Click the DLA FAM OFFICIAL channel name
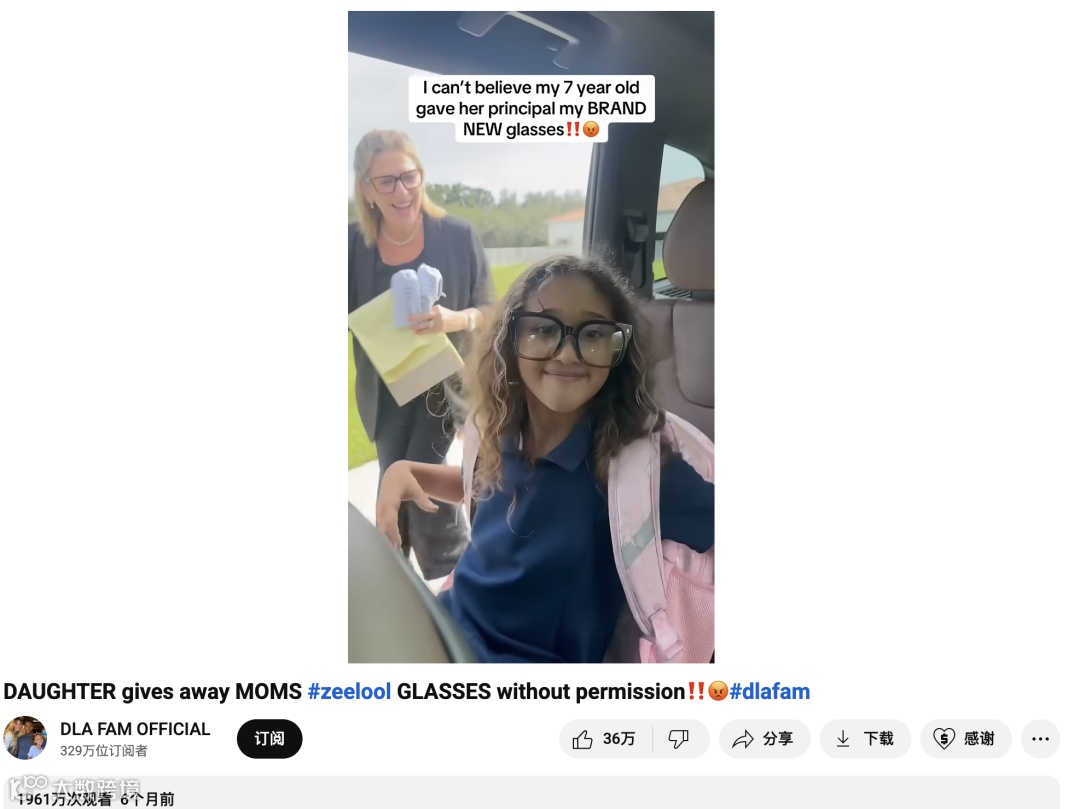 tap(135, 729)
